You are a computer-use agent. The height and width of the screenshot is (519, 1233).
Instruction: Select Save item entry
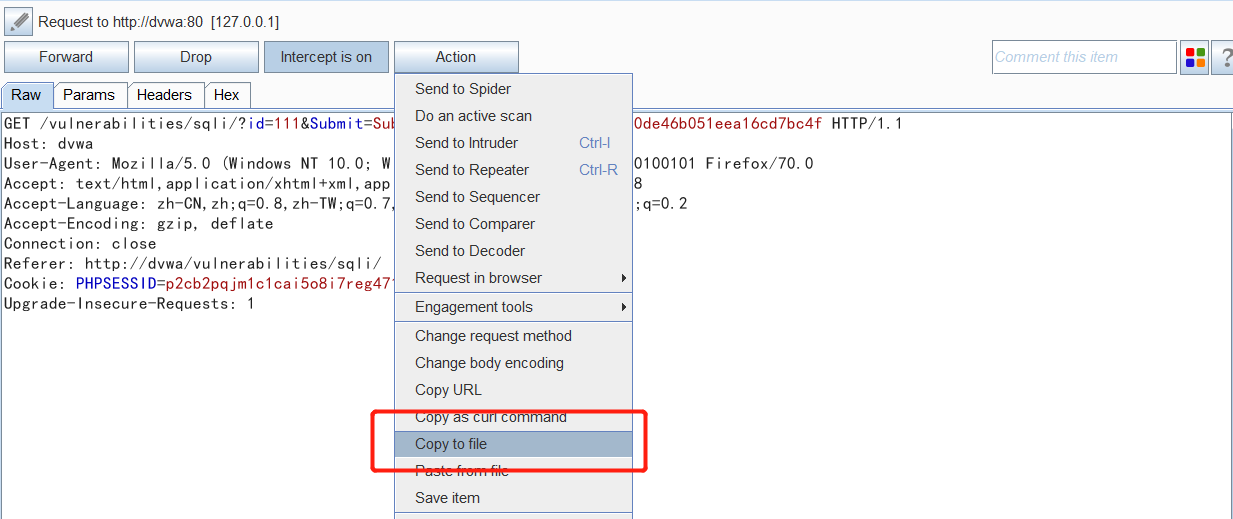click(x=514, y=498)
